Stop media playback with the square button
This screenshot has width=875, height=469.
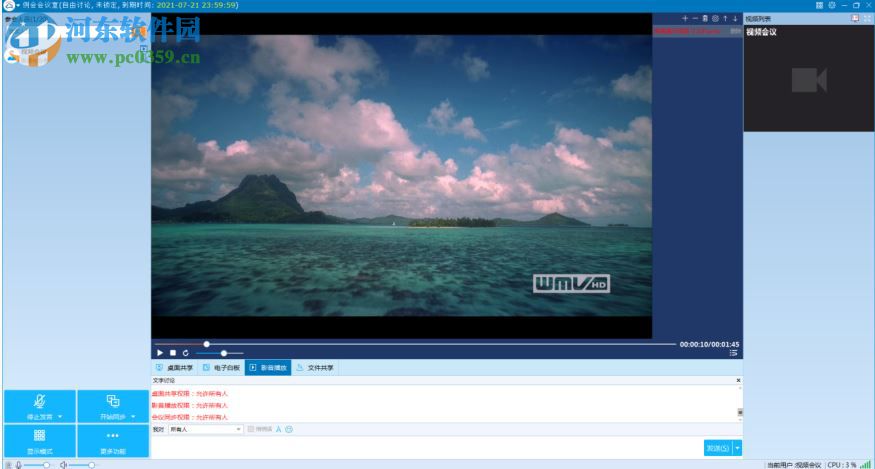(173, 353)
